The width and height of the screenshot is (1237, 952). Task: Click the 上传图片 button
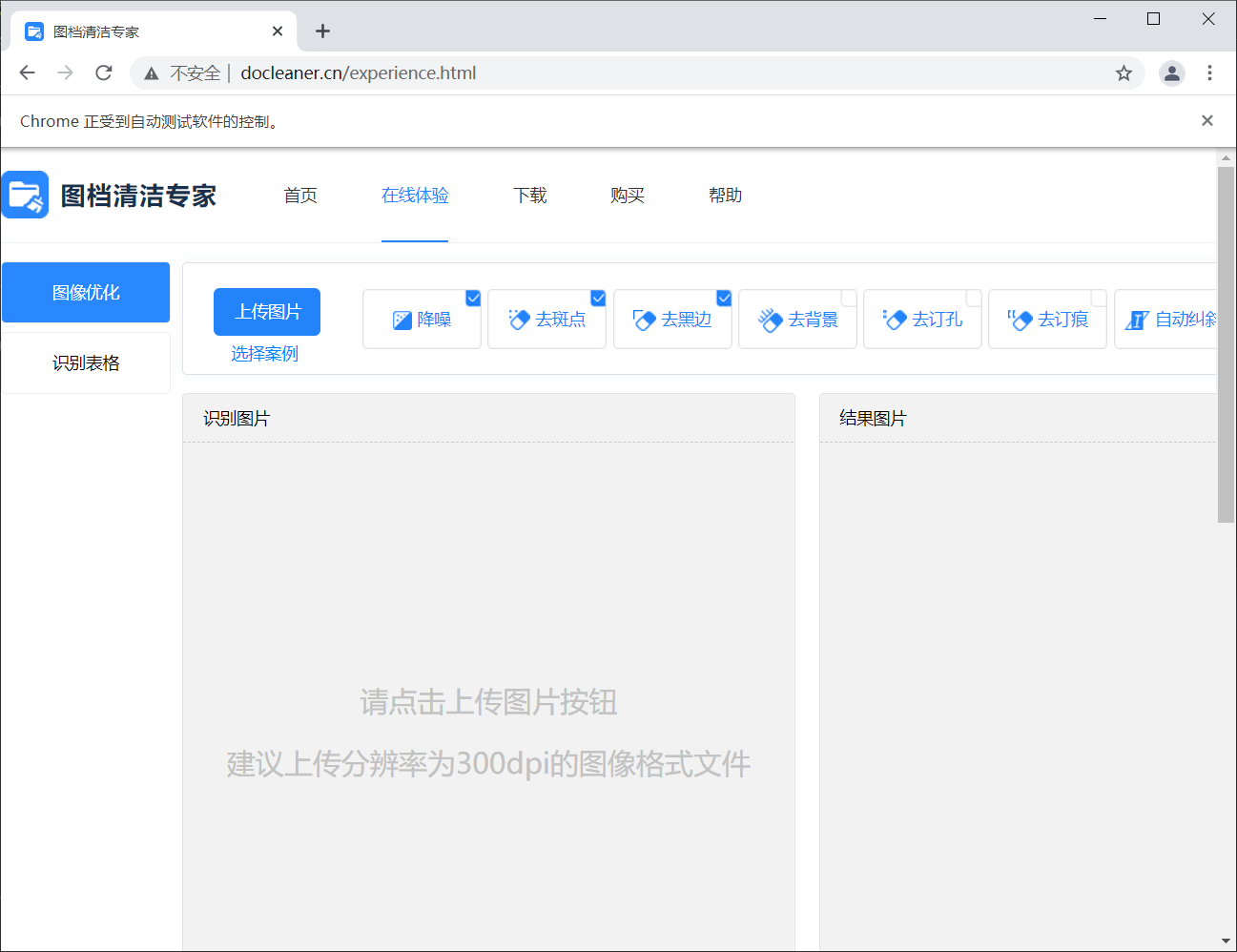click(x=267, y=312)
